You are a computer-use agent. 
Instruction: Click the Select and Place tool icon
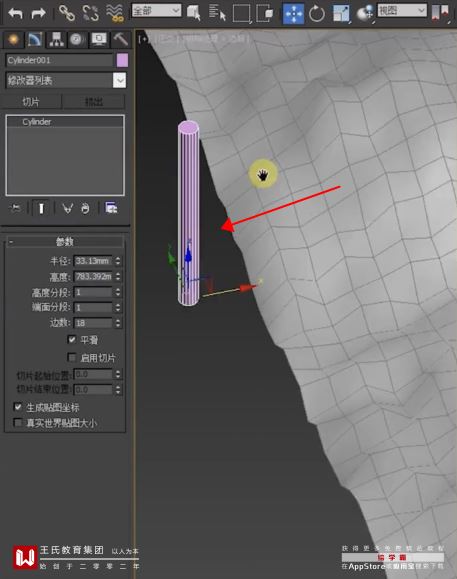click(x=365, y=14)
